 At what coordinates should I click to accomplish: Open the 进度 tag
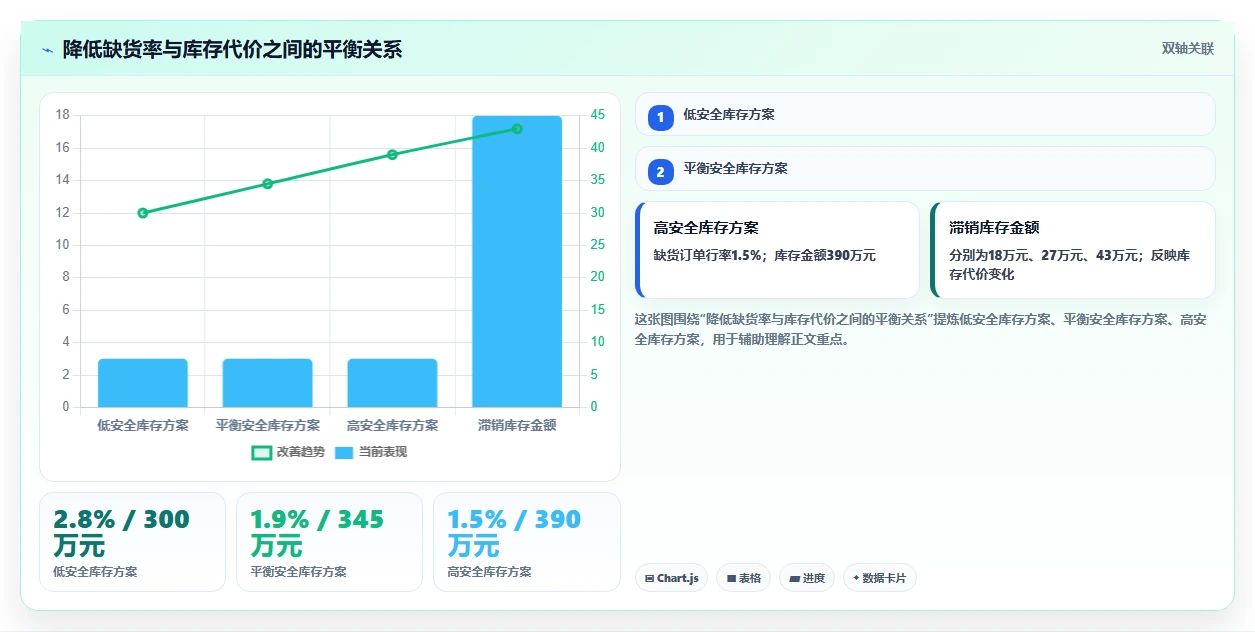pyautogui.click(x=807, y=578)
